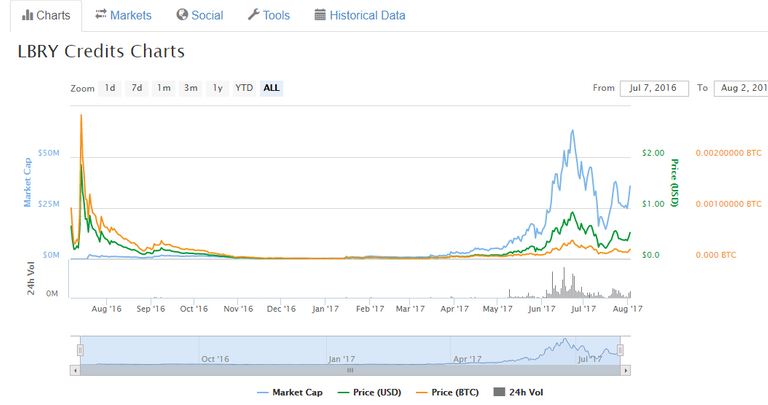
Task: Click the exchange arrows icon beside Markets
Action: point(101,15)
